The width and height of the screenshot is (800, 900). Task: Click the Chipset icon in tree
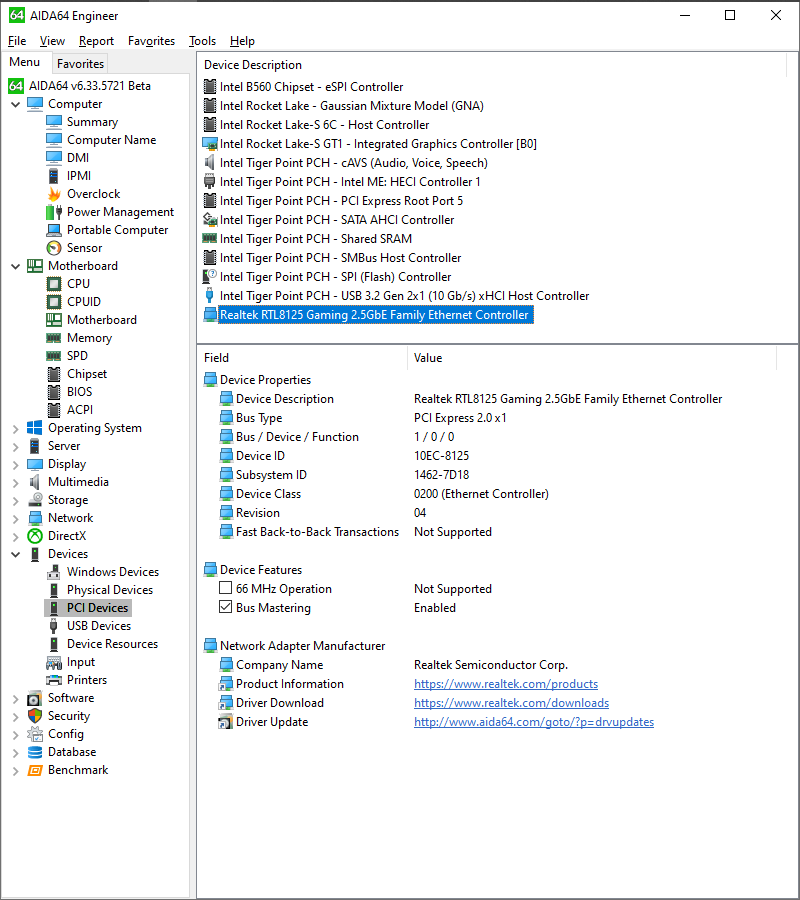point(54,374)
